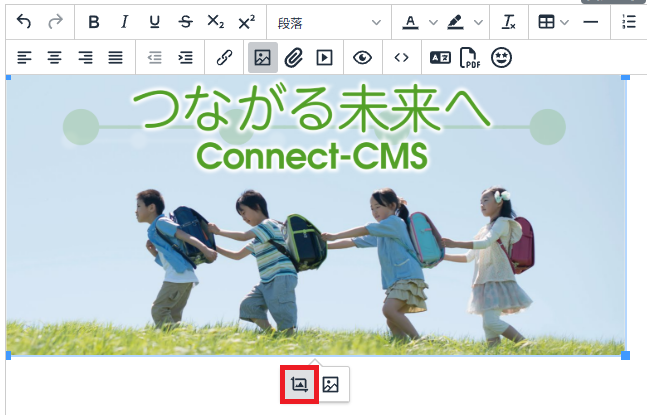Click the bottom-right image resize handle

coord(626,355)
